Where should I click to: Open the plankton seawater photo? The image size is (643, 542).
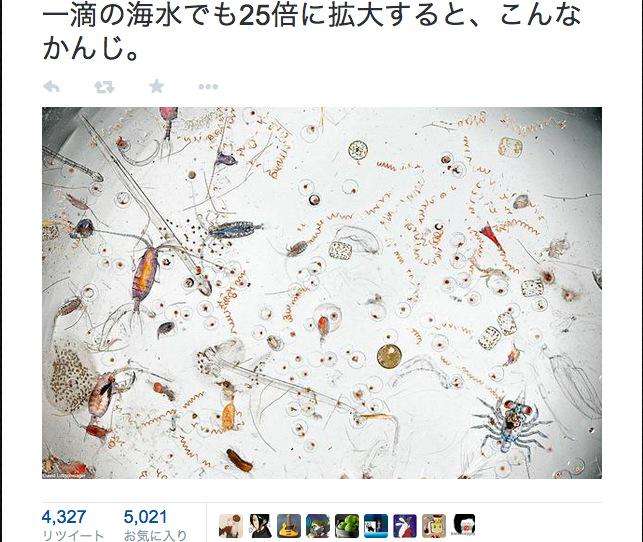[322, 293]
